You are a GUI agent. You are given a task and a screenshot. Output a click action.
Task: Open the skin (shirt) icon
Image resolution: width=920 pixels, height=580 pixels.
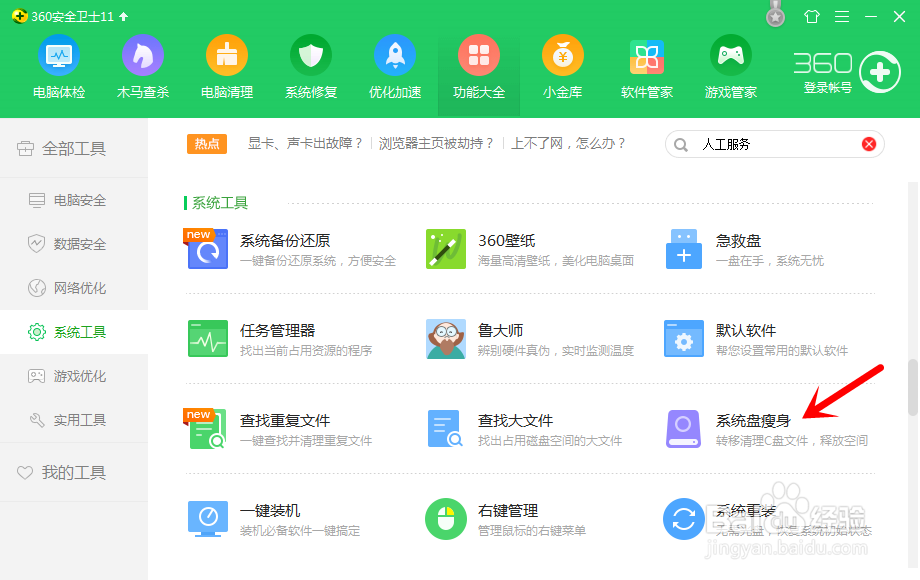coord(812,16)
